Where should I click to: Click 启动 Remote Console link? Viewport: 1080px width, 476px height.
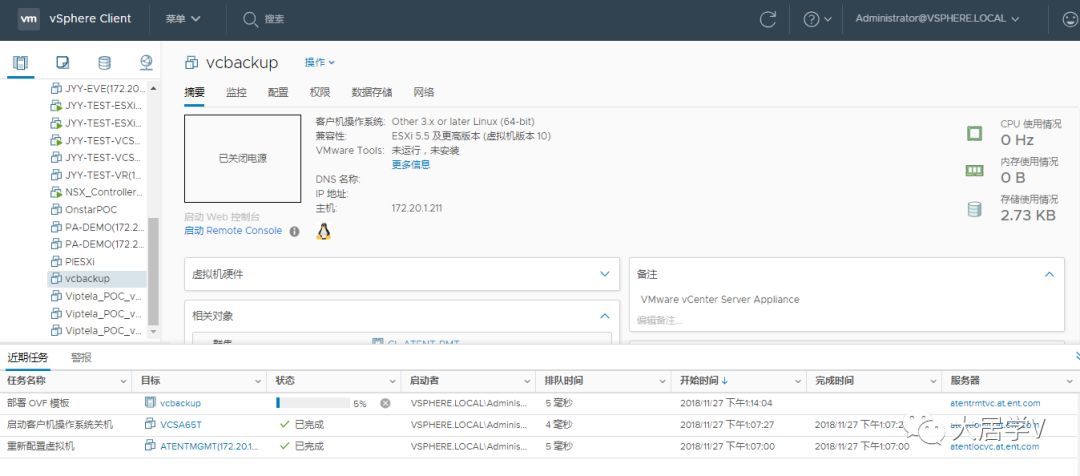click(233, 231)
